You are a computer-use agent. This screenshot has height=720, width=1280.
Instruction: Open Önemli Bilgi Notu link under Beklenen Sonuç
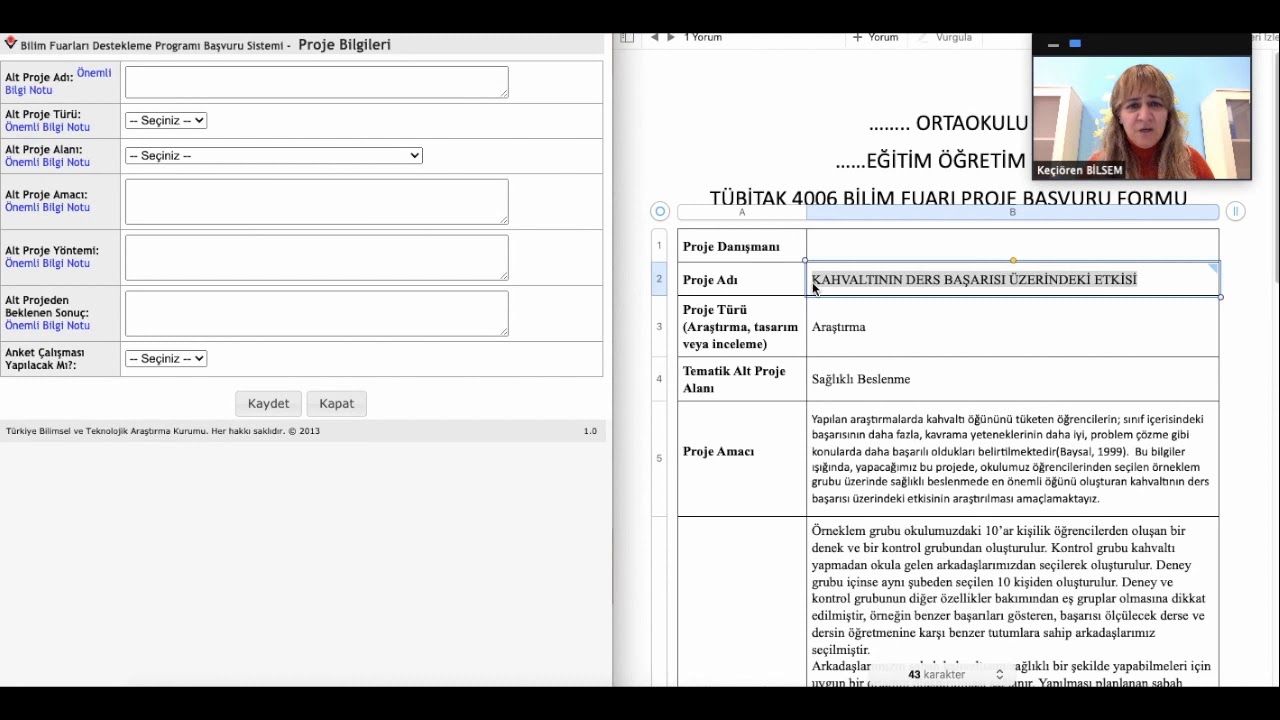47,325
